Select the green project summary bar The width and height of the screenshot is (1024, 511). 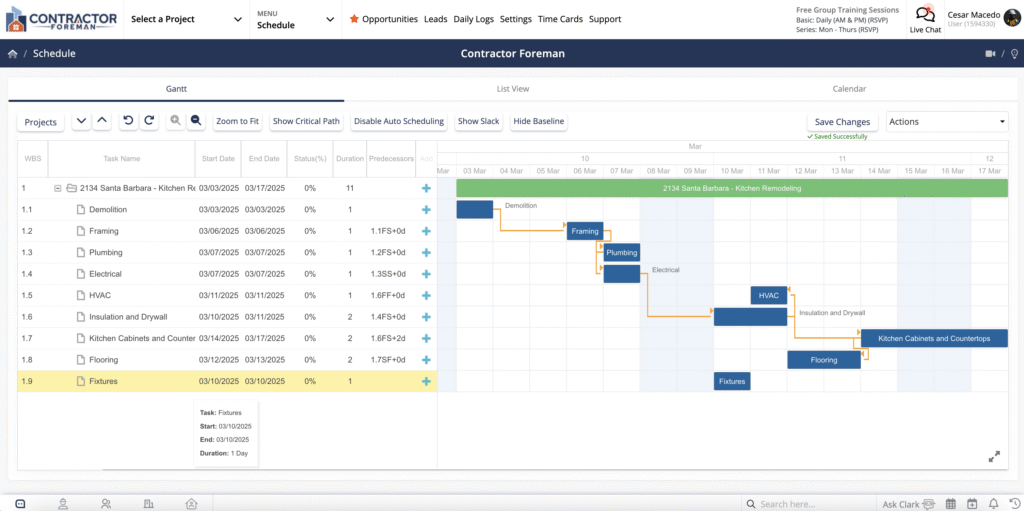coord(731,188)
